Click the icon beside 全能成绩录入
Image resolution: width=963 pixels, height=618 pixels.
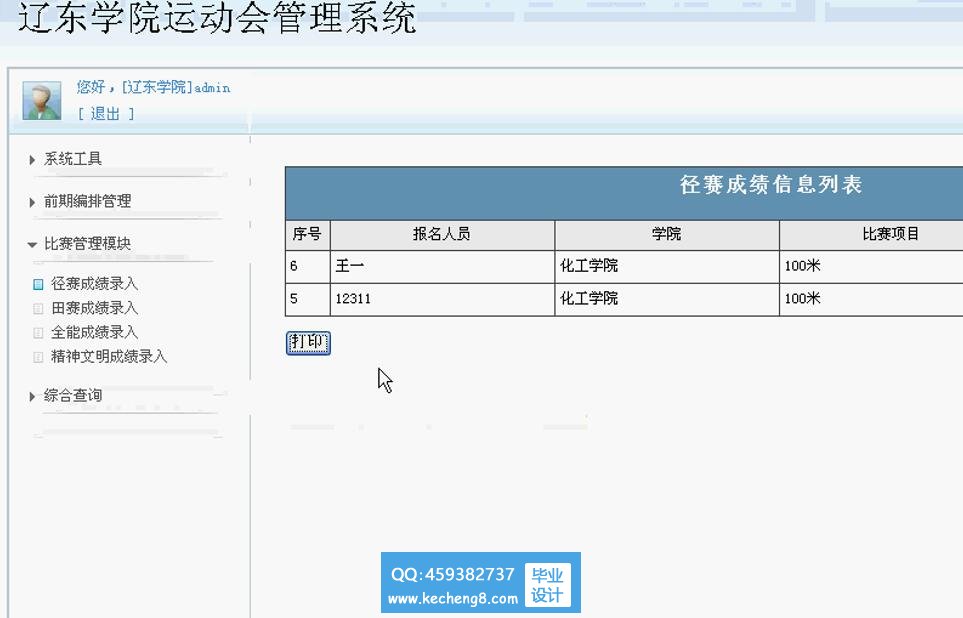[38, 333]
